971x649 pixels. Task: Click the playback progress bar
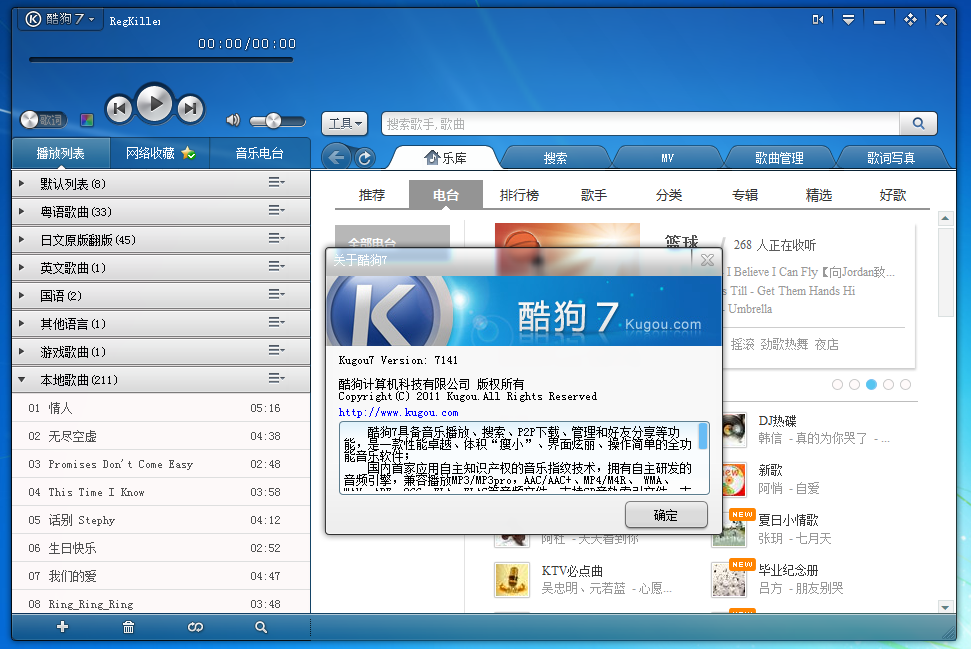click(x=161, y=60)
